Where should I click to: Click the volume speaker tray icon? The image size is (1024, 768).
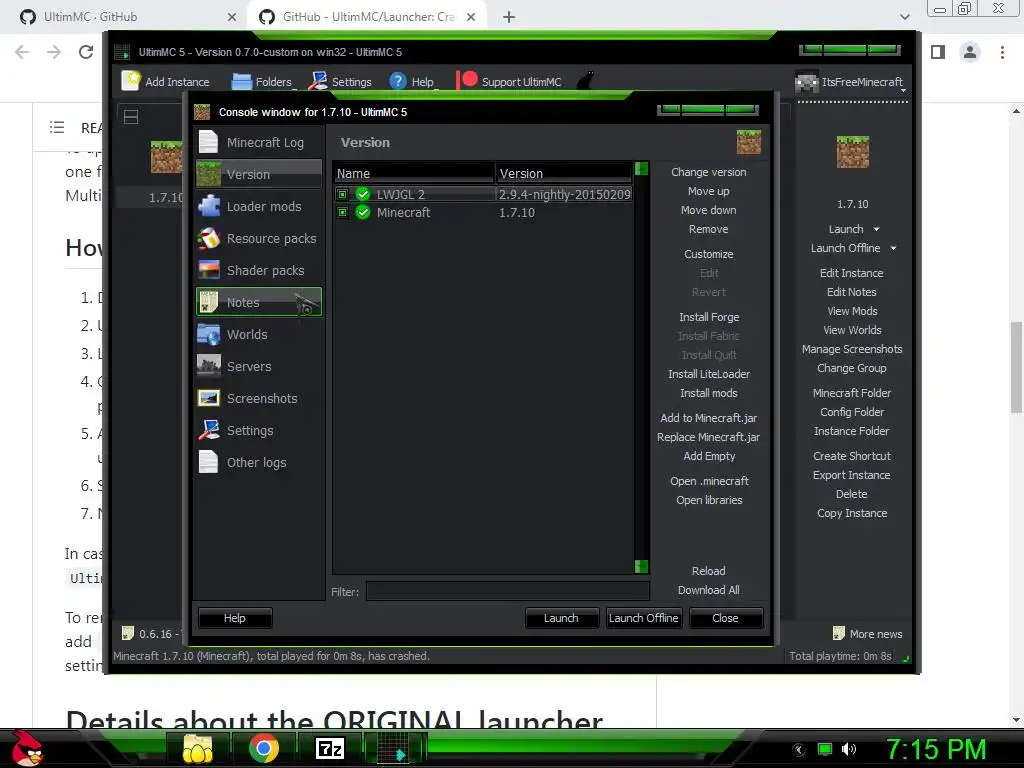coord(848,749)
